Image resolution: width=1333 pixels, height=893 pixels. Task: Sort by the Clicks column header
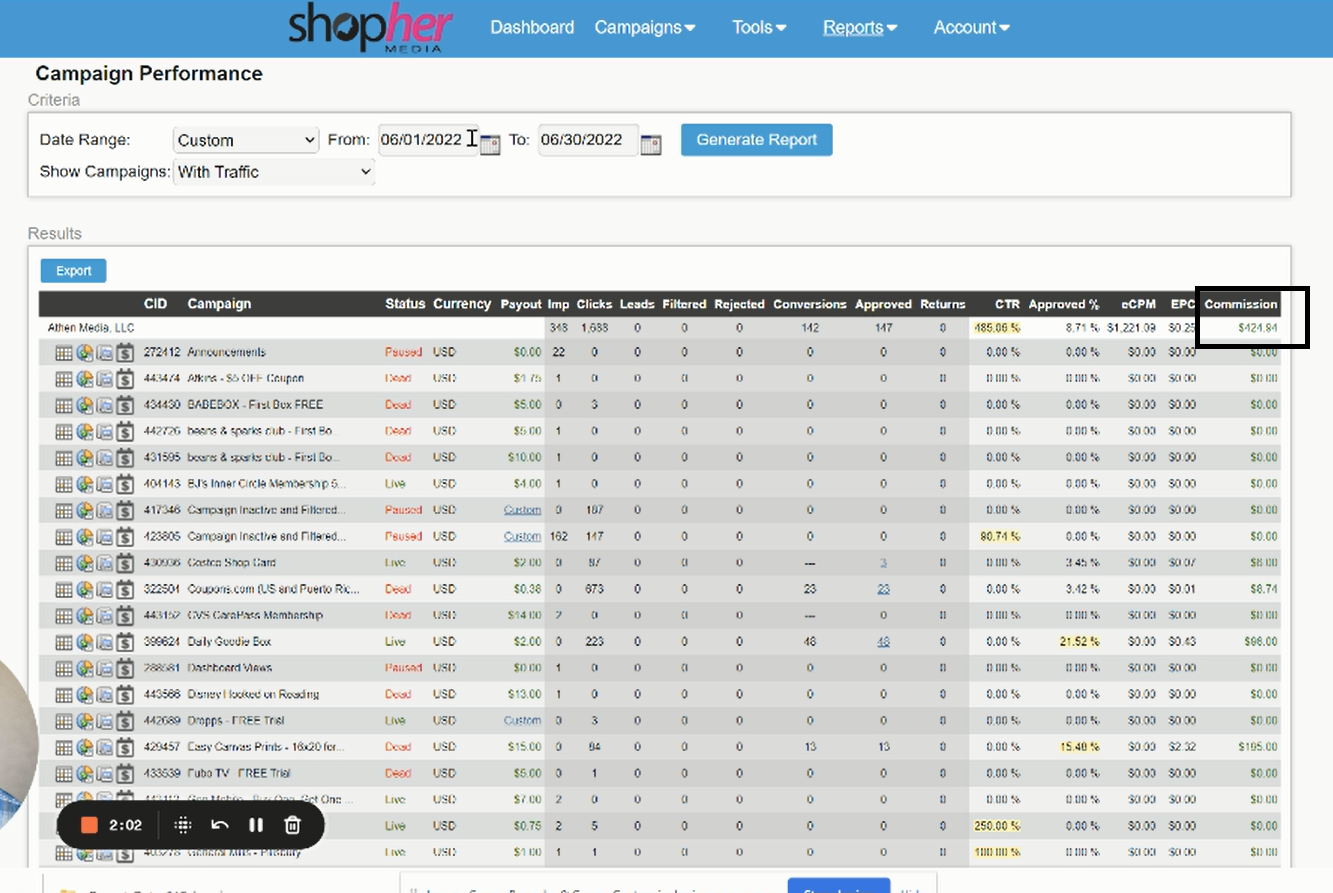click(x=594, y=304)
